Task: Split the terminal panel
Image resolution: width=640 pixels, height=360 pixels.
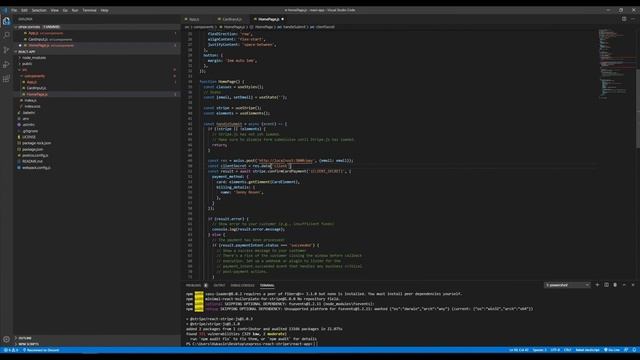Action: (606, 285)
